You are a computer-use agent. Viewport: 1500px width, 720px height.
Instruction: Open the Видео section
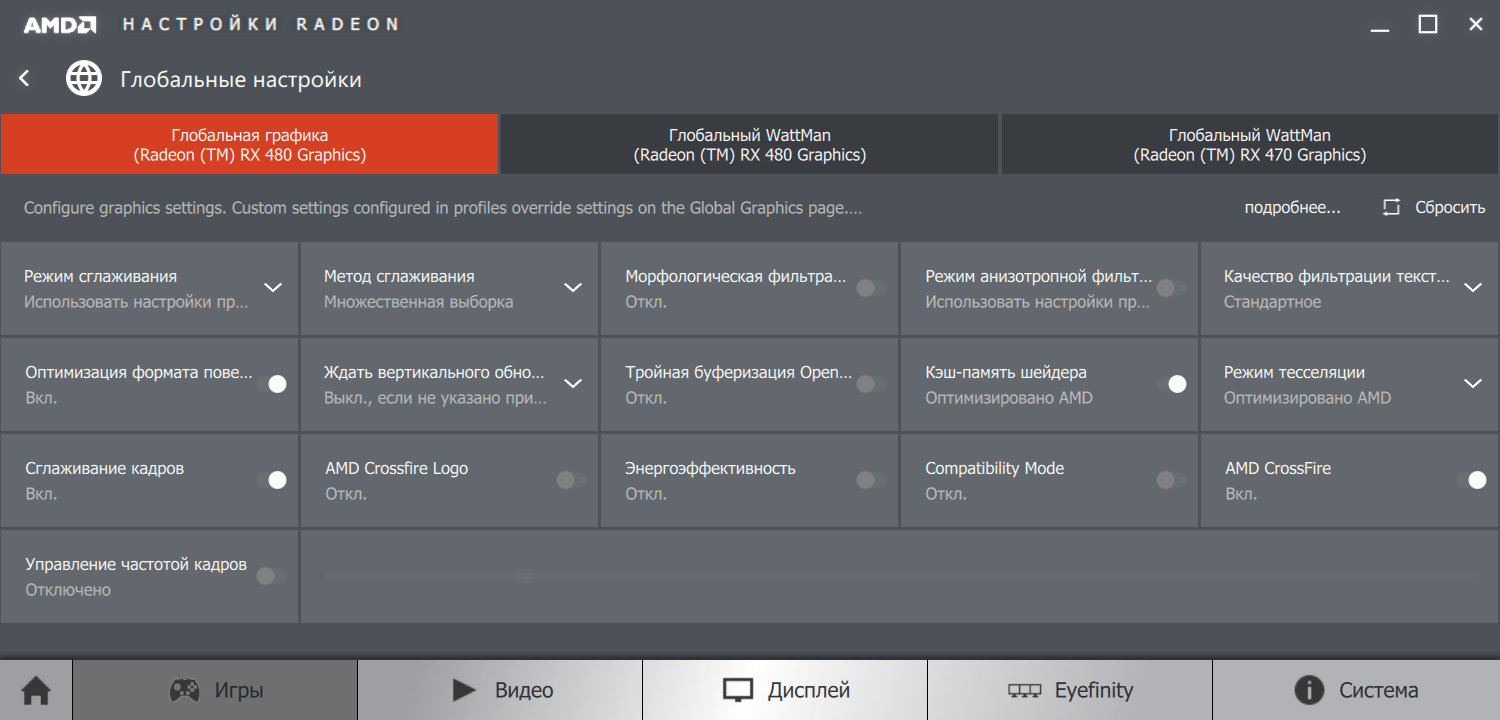[x=500, y=690]
